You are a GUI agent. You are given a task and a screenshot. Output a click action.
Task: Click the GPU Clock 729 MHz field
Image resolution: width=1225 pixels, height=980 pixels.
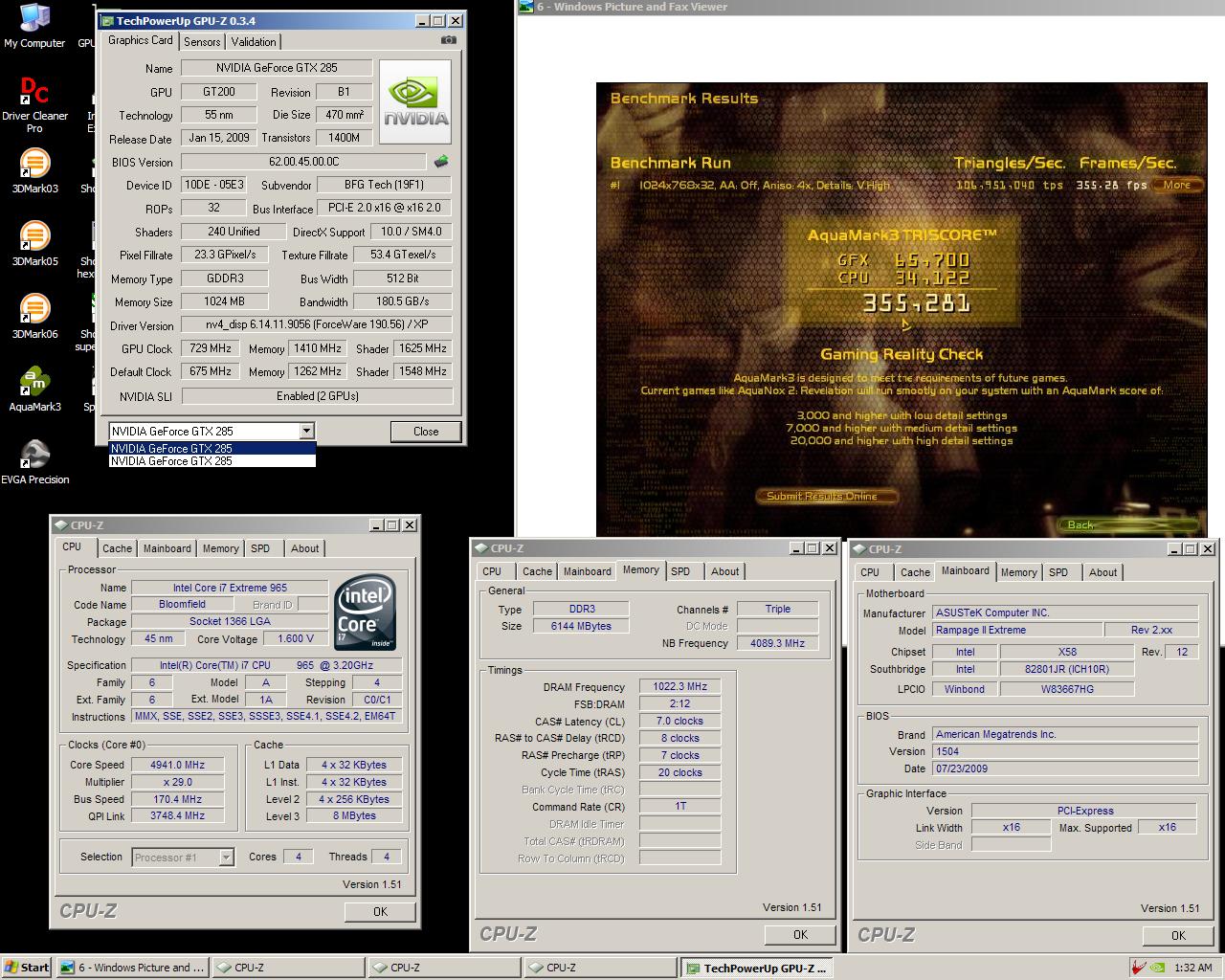(x=209, y=348)
